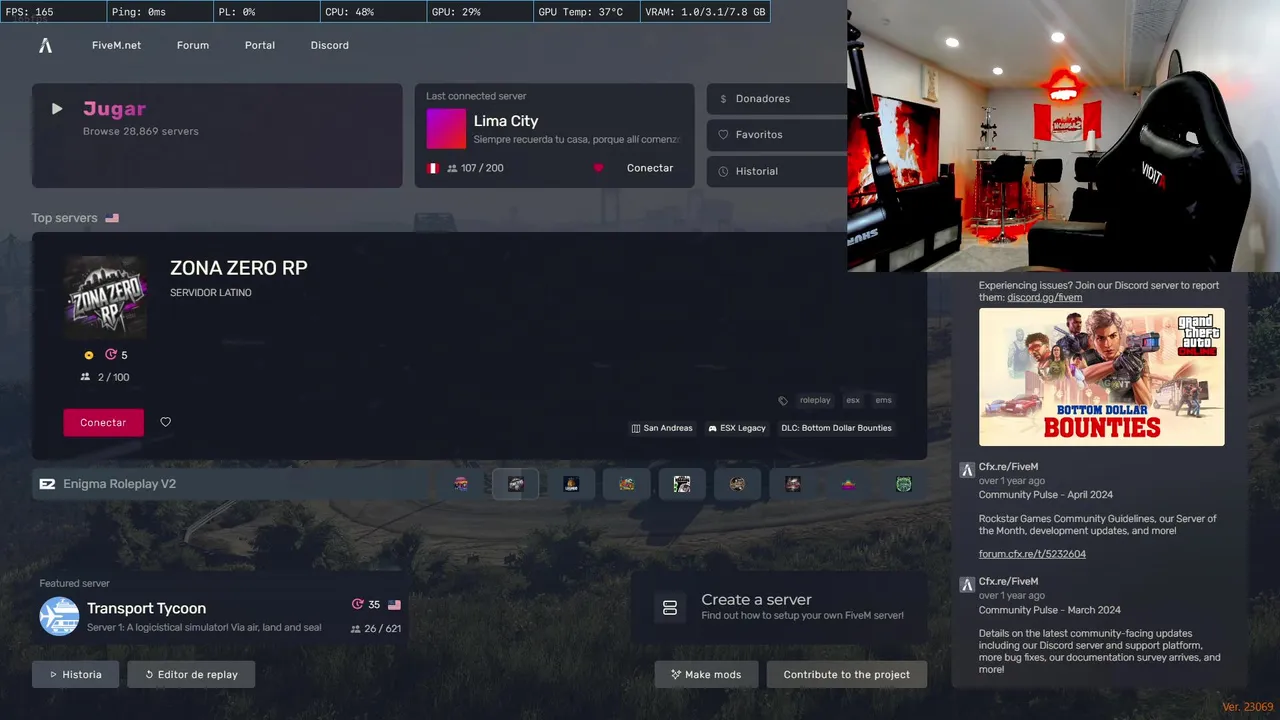Click the ESX Legacy game type label

[x=737, y=428]
